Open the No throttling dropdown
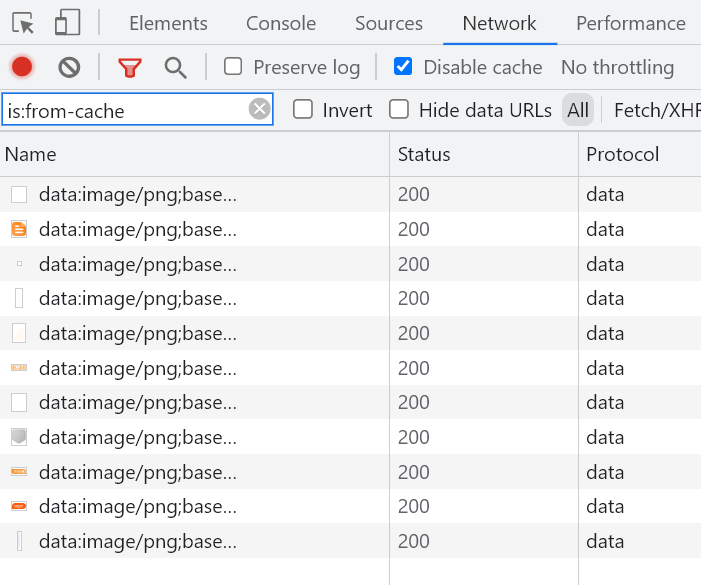 [617, 67]
